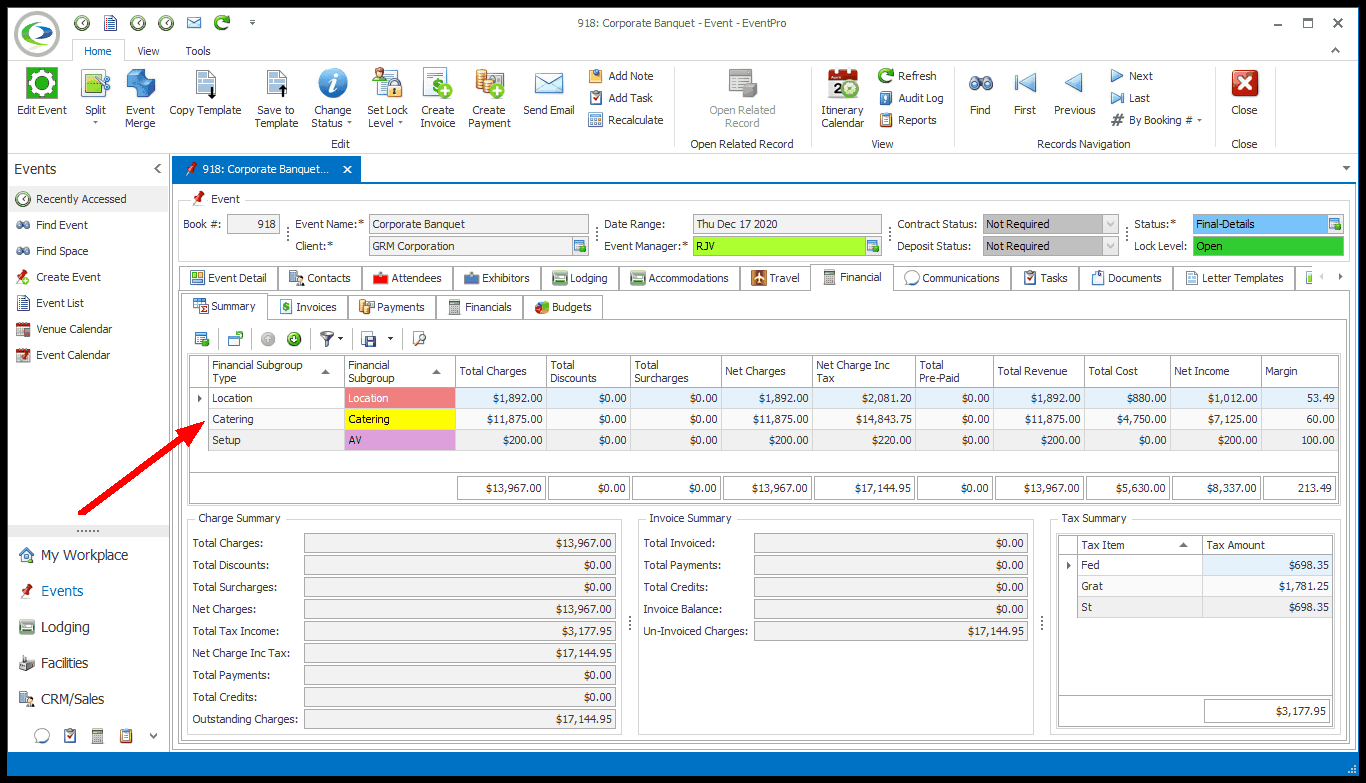The image size is (1366, 783).
Task: Open the Client lookup for GRM Corporation
Action: coord(579,246)
